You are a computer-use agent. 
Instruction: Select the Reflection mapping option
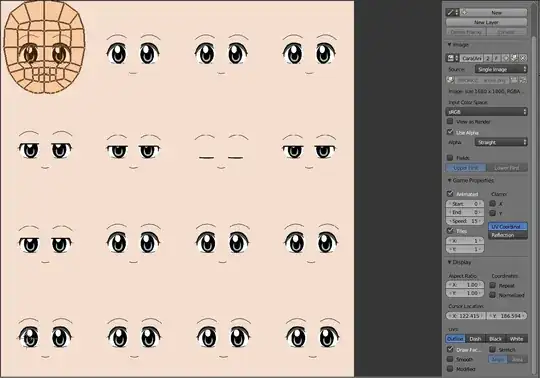click(508, 235)
